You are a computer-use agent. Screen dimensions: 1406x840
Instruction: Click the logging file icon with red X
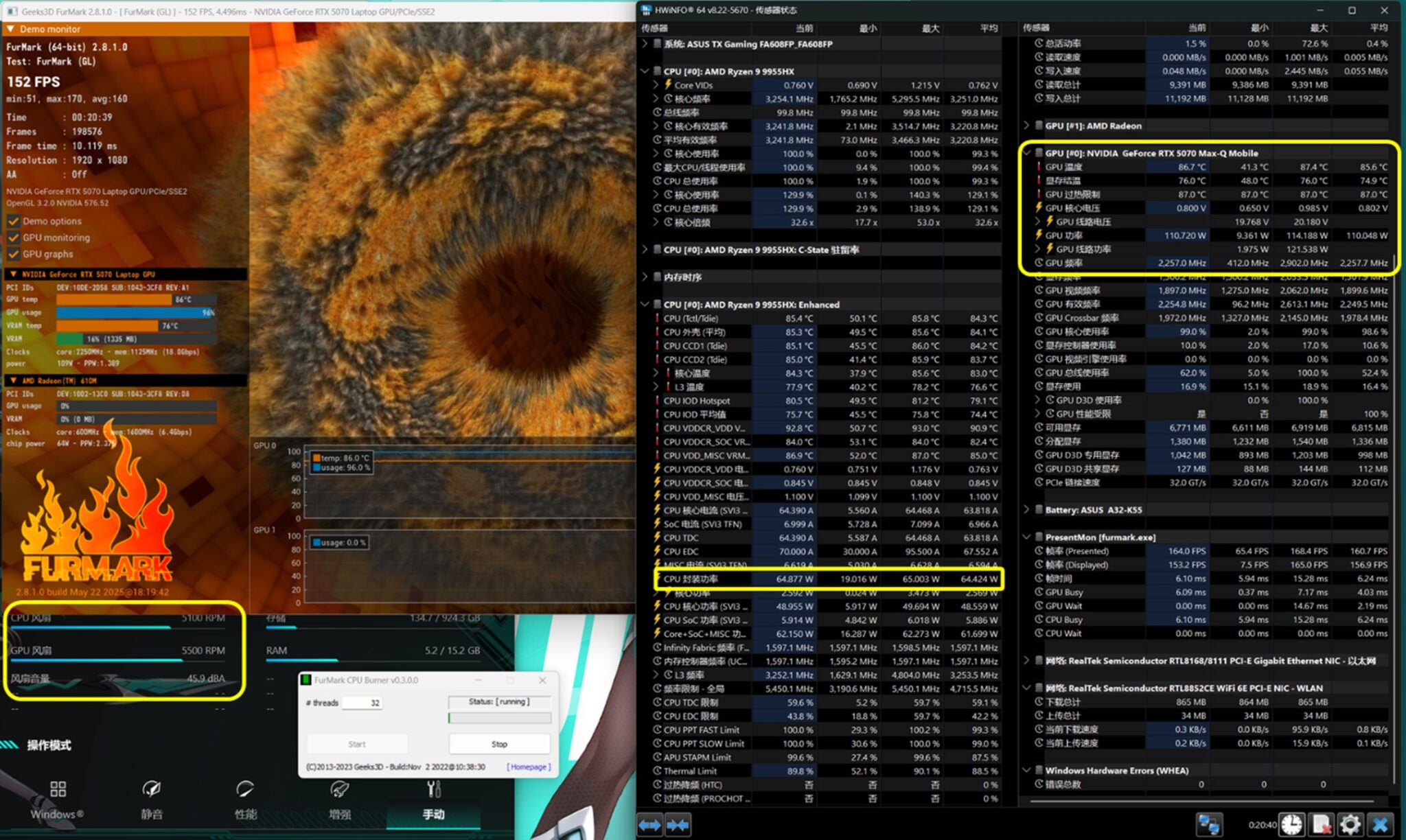tap(1321, 824)
